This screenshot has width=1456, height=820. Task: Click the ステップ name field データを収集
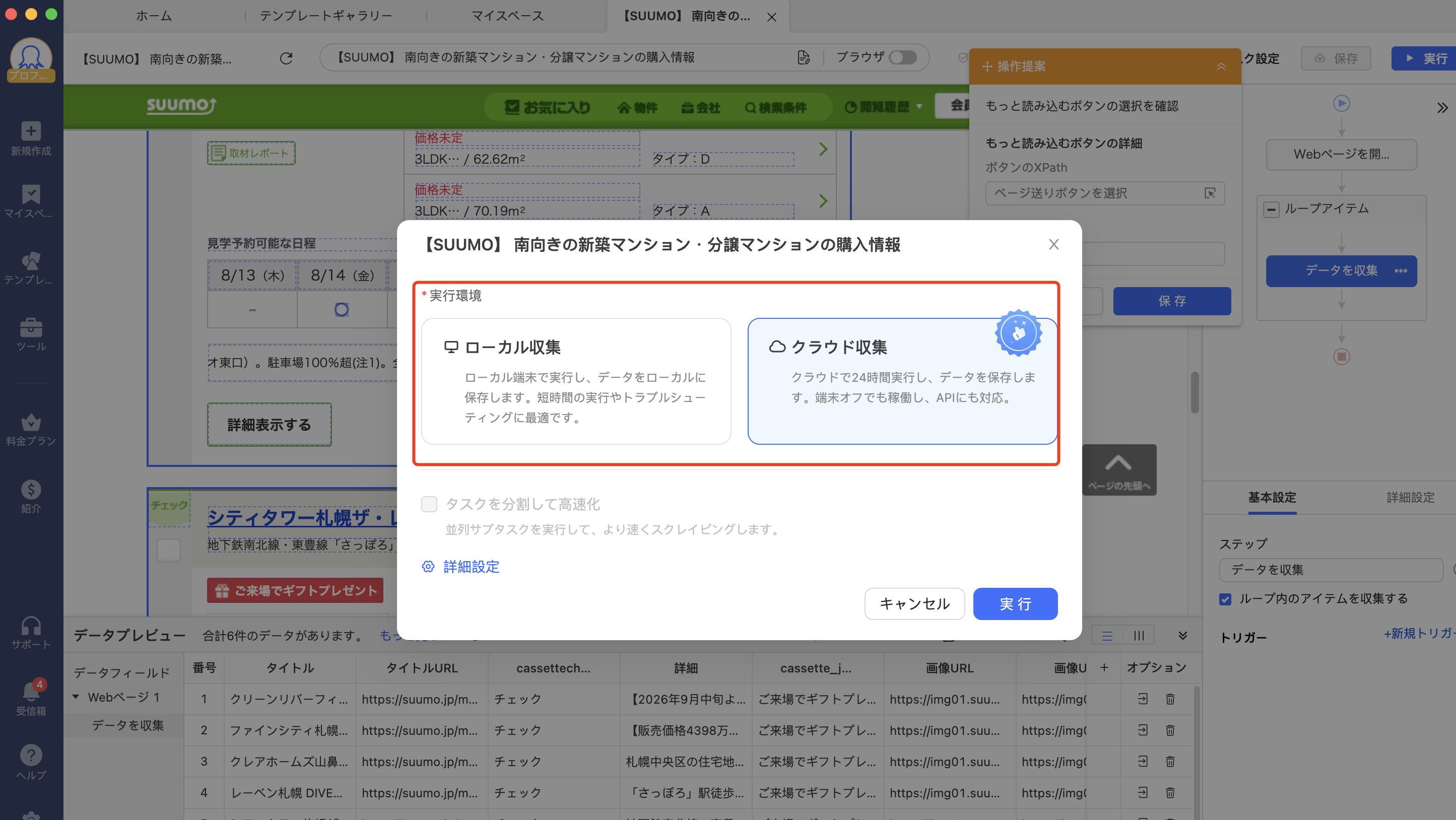(1331, 570)
